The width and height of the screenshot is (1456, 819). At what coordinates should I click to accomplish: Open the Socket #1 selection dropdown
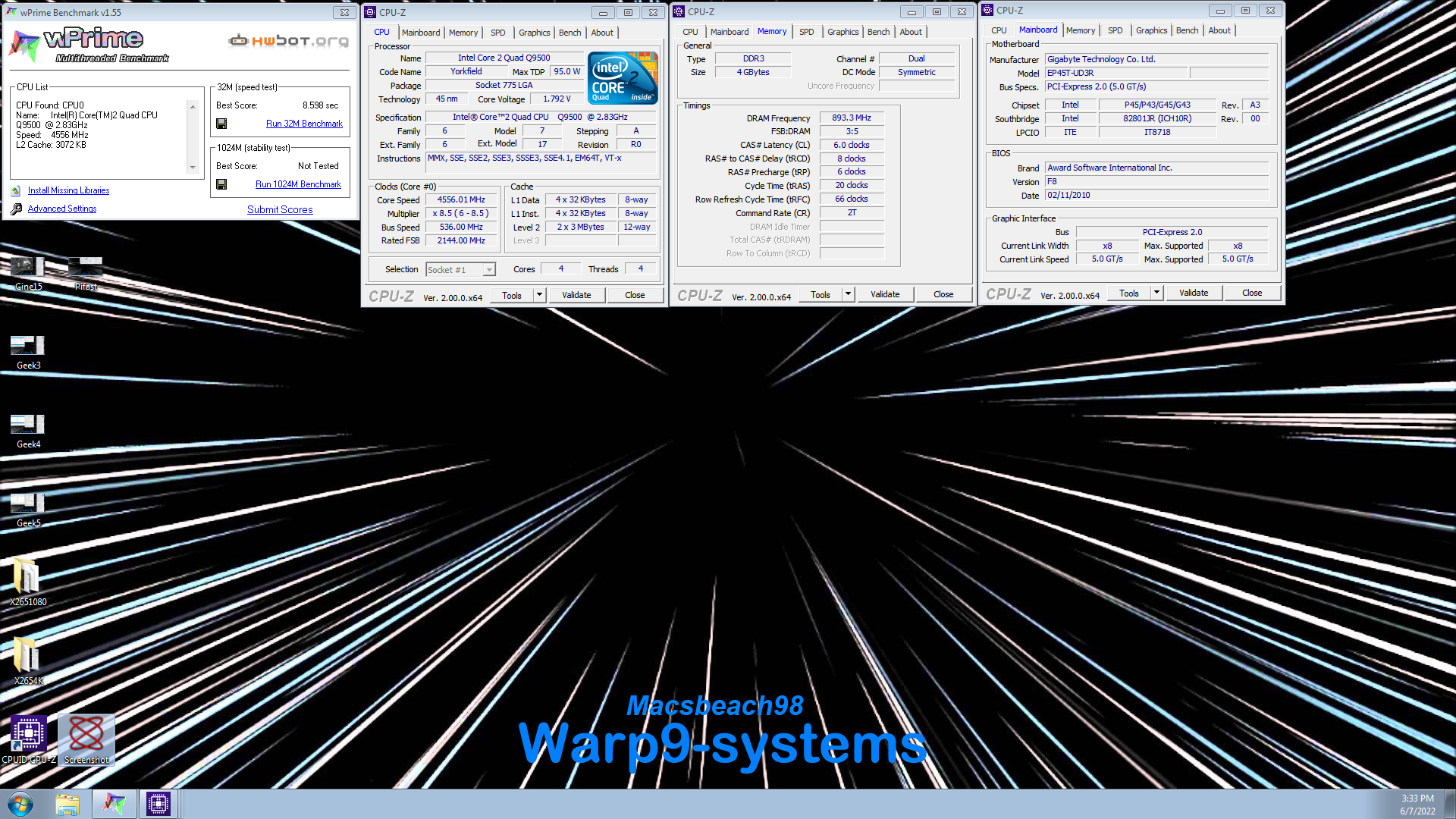(x=489, y=270)
